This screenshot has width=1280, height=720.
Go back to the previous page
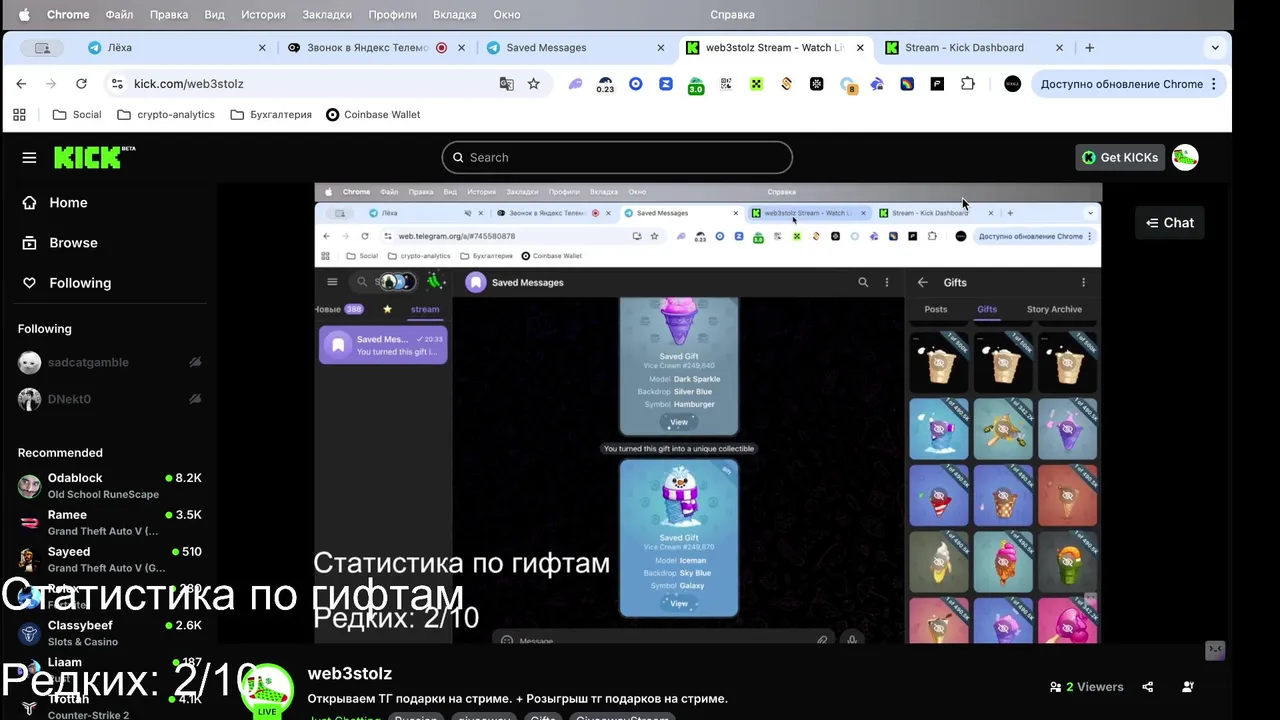point(21,84)
